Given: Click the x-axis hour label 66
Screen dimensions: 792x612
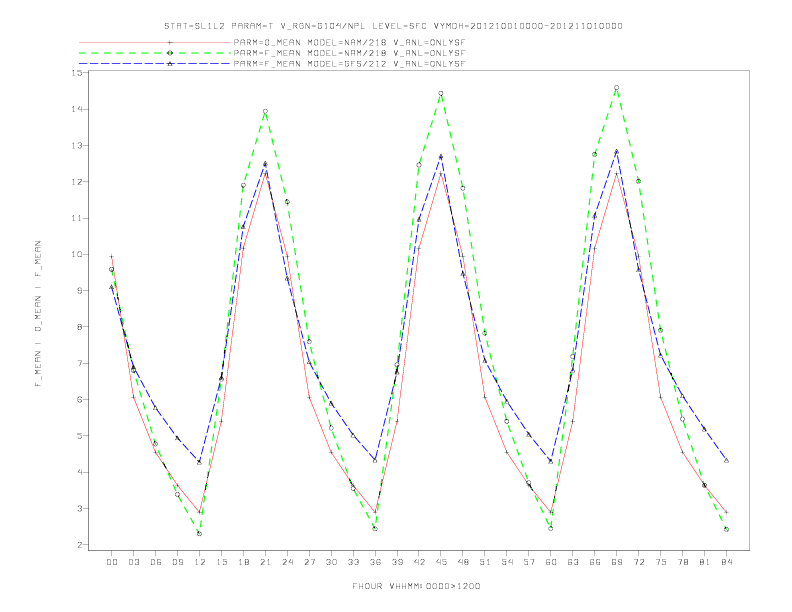Looking at the screenshot, I should pyautogui.click(x=595, y=562).
